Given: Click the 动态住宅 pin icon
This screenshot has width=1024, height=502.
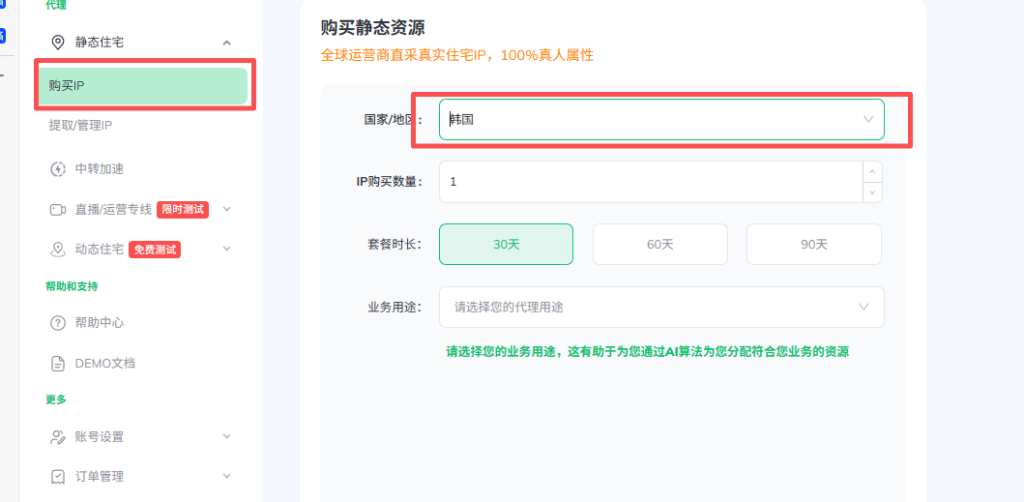Looking at the screenshot, I should tap(58, 249).
